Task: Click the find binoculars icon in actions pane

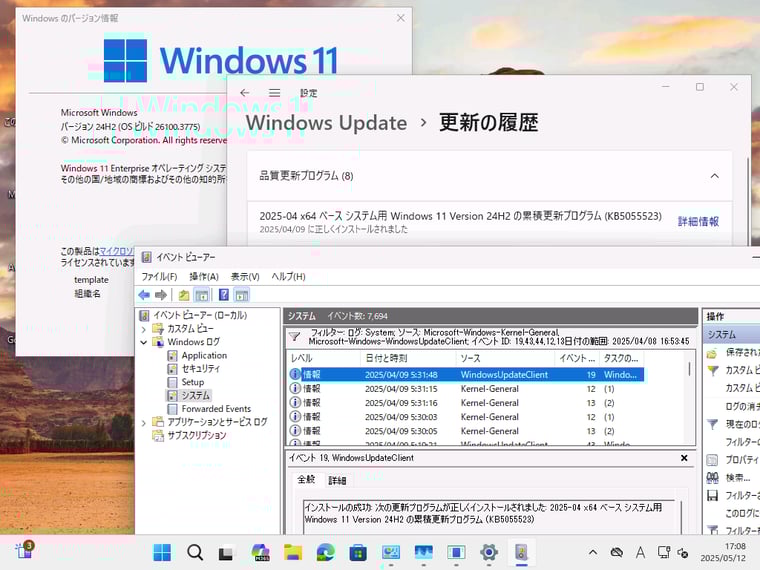Action: point(712,477)
